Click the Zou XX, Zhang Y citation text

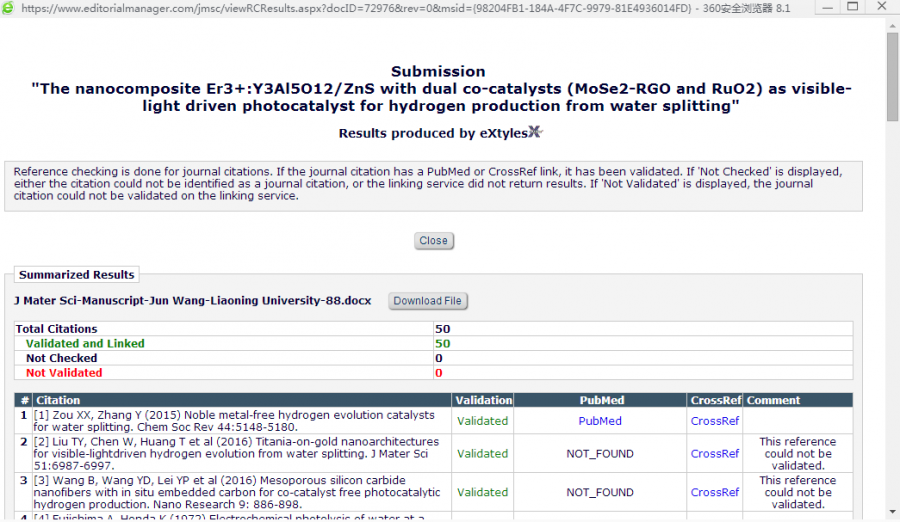(x=234, y=421)
